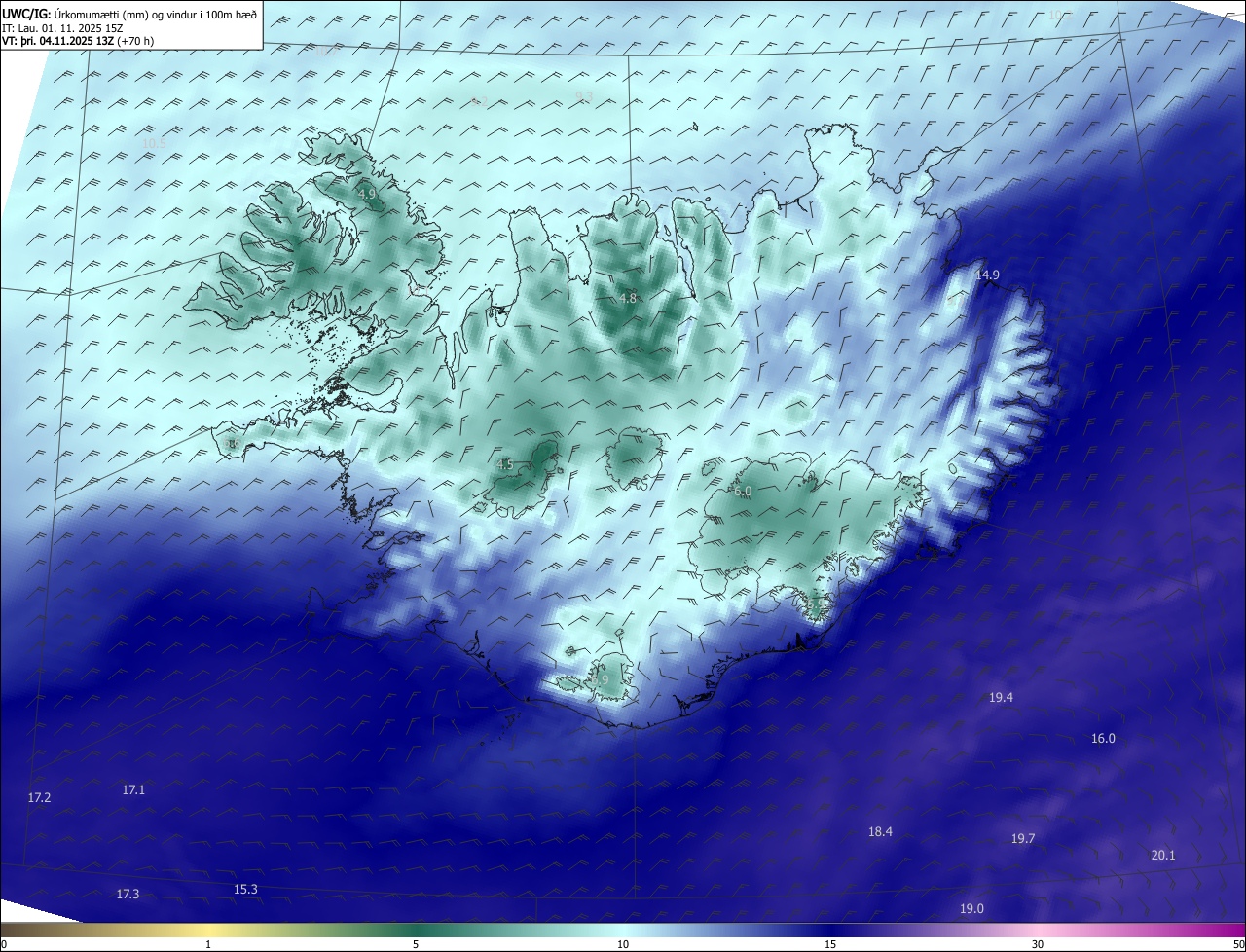
Task: Click the 18.4 value south of Iceland
Action: [880, 832]
